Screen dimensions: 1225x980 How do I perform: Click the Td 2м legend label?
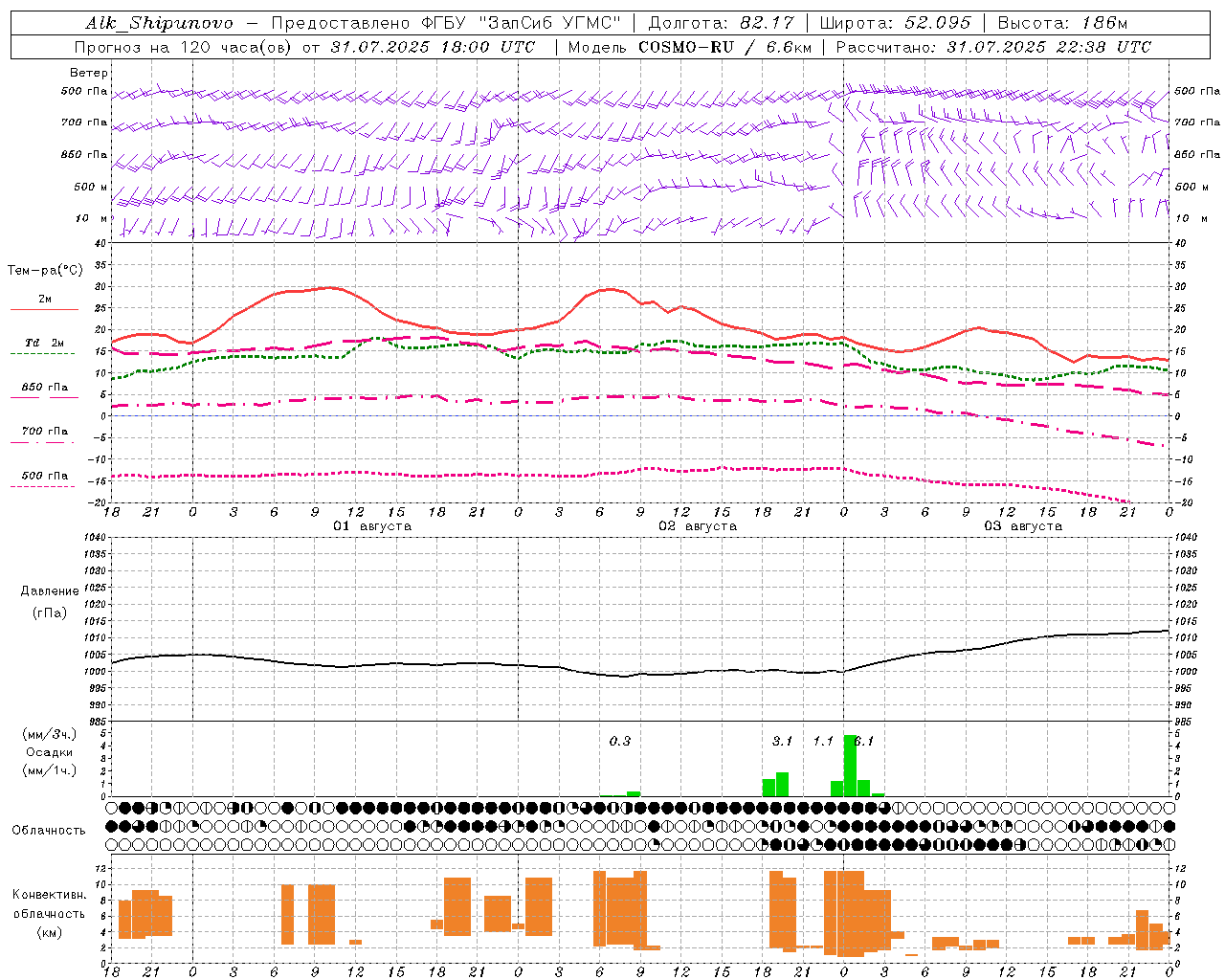(45, 343)
